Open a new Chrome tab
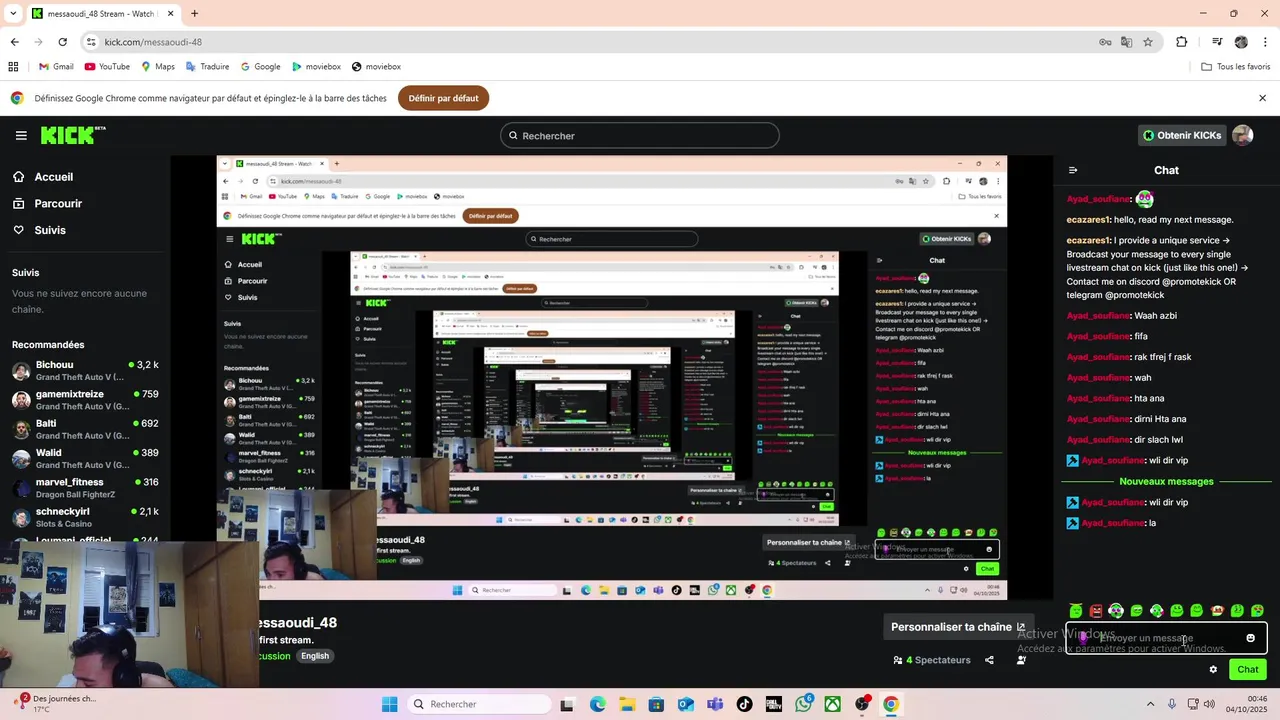Screen dimensions: 1280x720 point(194,14)
